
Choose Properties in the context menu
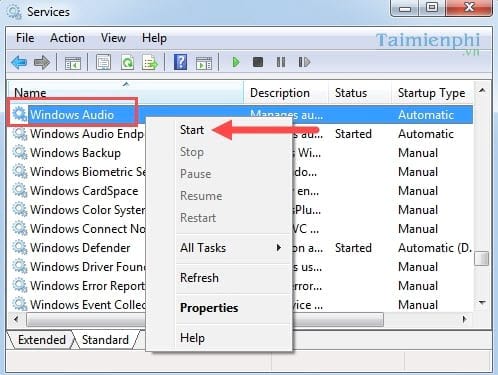coord(209,308)
